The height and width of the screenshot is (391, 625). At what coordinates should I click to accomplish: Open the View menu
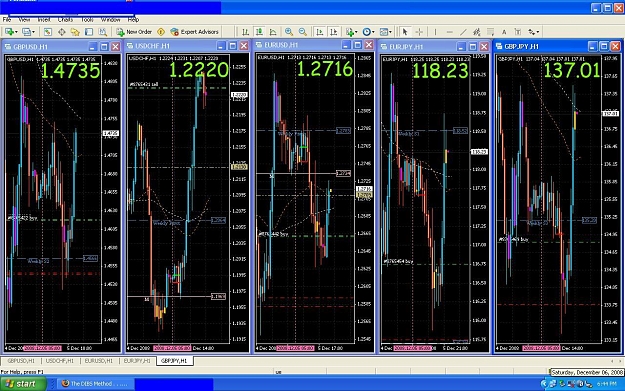(24, 20)
